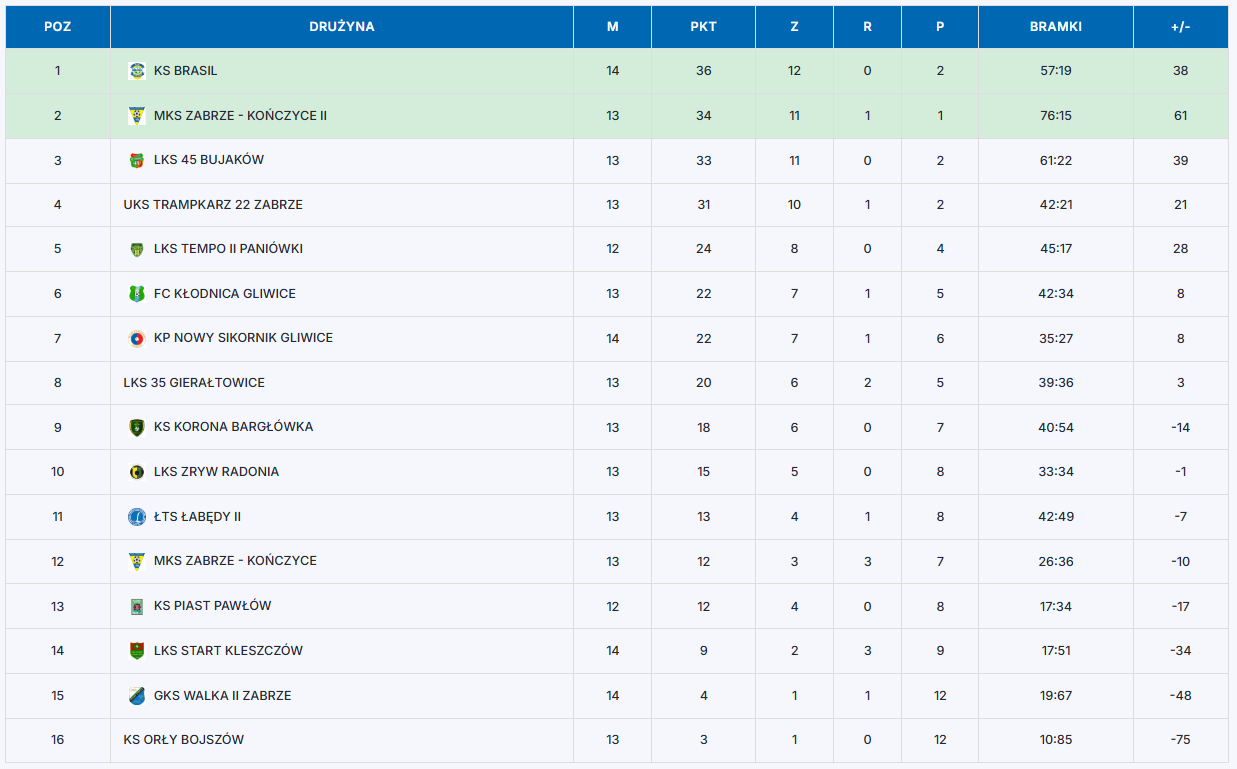Click the POZ column header

pos(58,27)
